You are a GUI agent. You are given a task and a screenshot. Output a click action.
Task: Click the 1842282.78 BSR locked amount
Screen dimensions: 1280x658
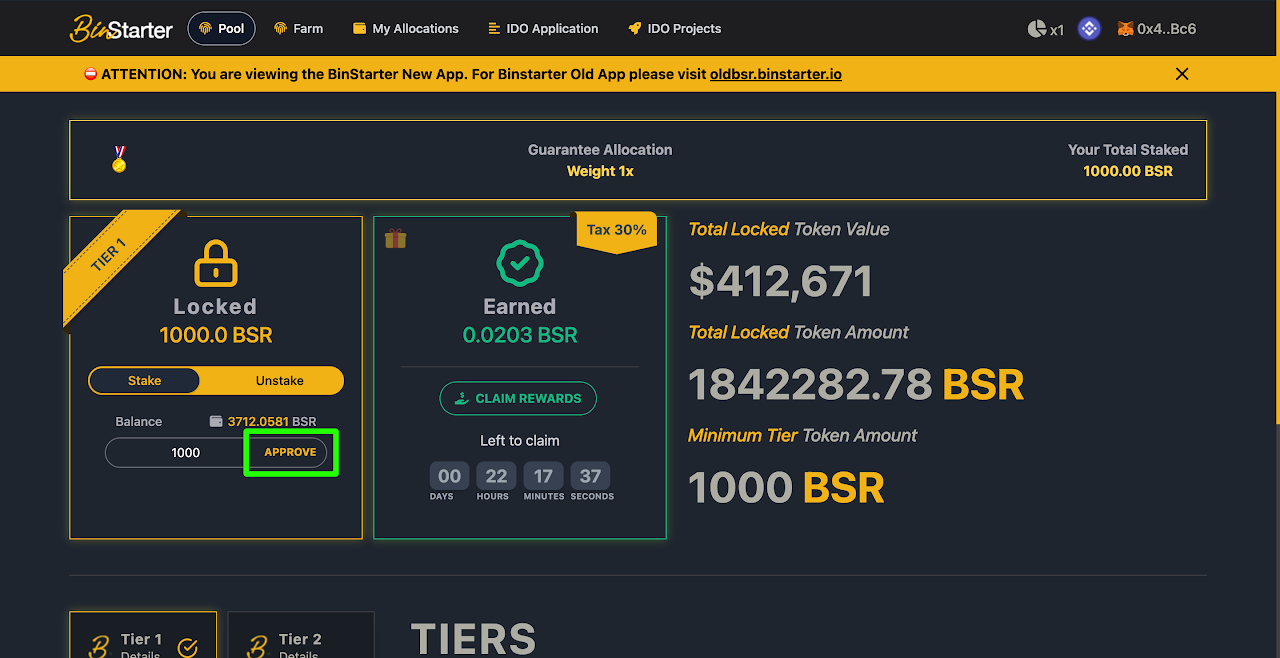[x=857, y=385]
